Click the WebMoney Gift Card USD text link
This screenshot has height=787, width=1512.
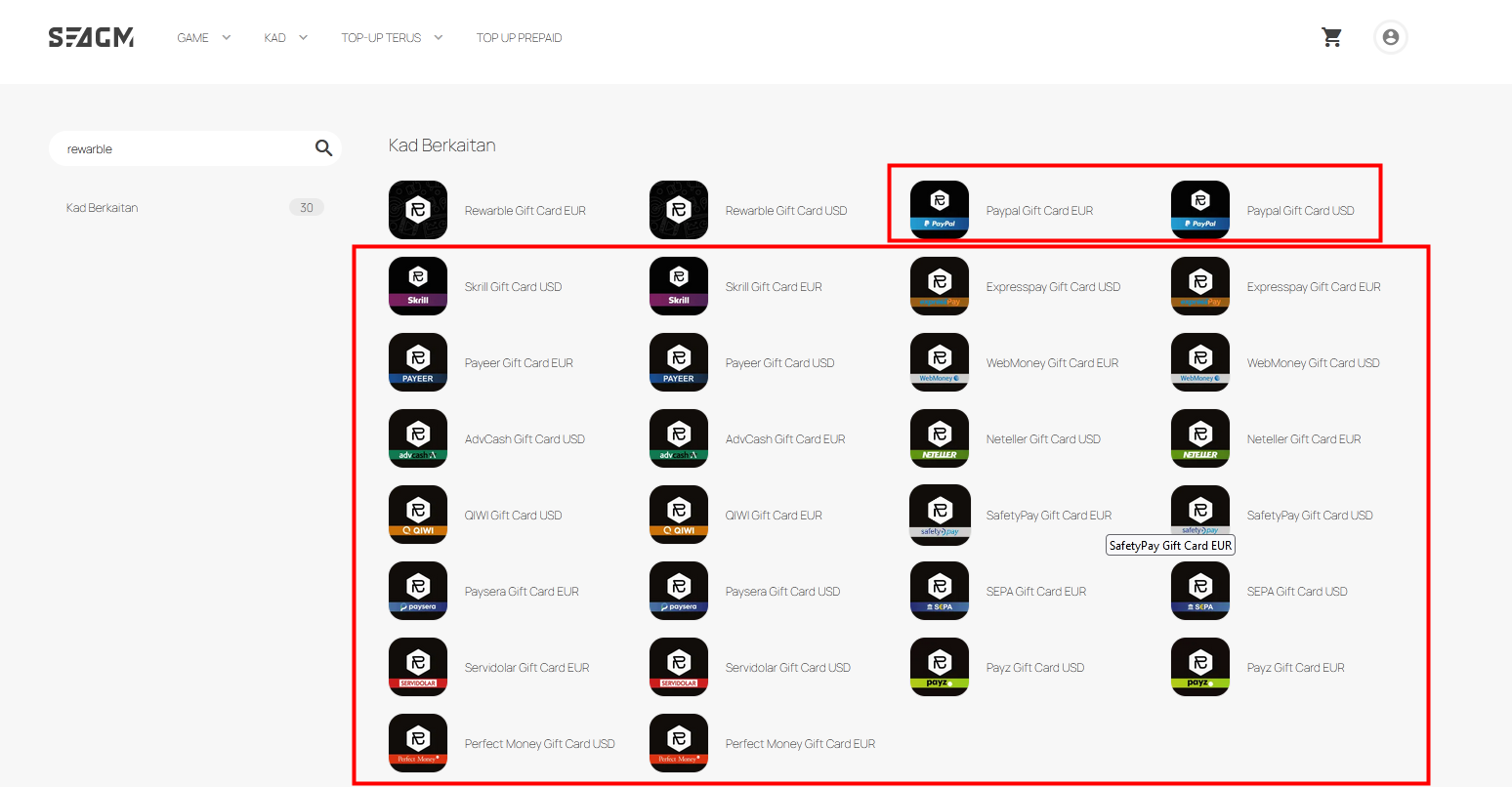(1314, 363)
